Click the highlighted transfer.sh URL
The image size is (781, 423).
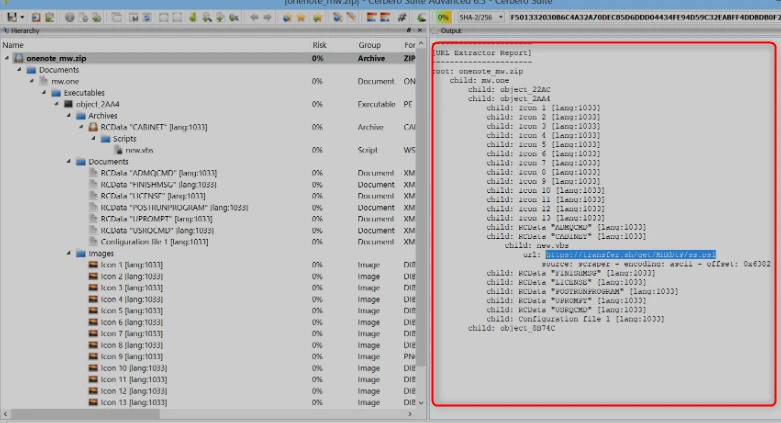tap(631, 255)
